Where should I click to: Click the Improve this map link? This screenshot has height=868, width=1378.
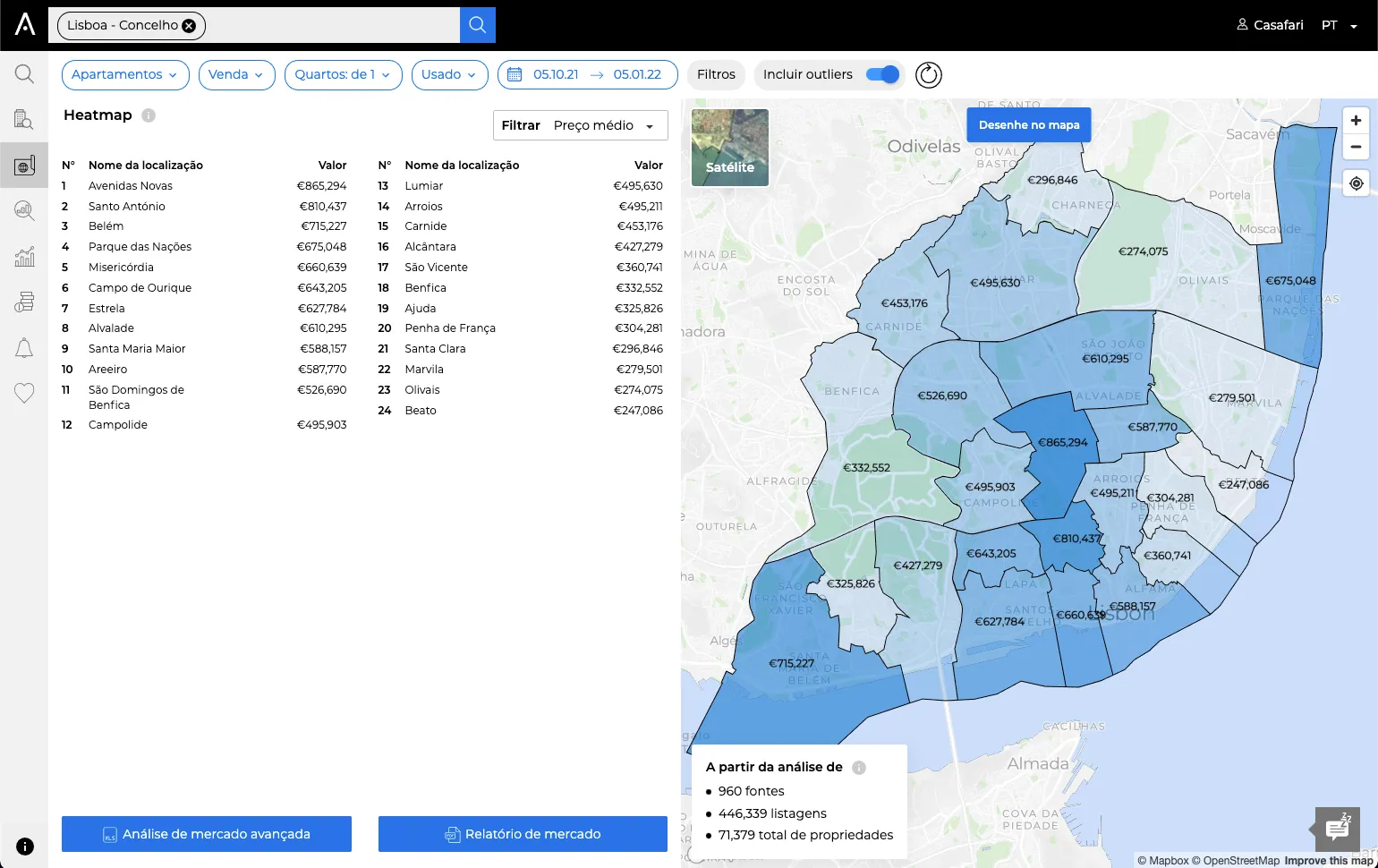pyautogui.click(x=1329, y=861)
